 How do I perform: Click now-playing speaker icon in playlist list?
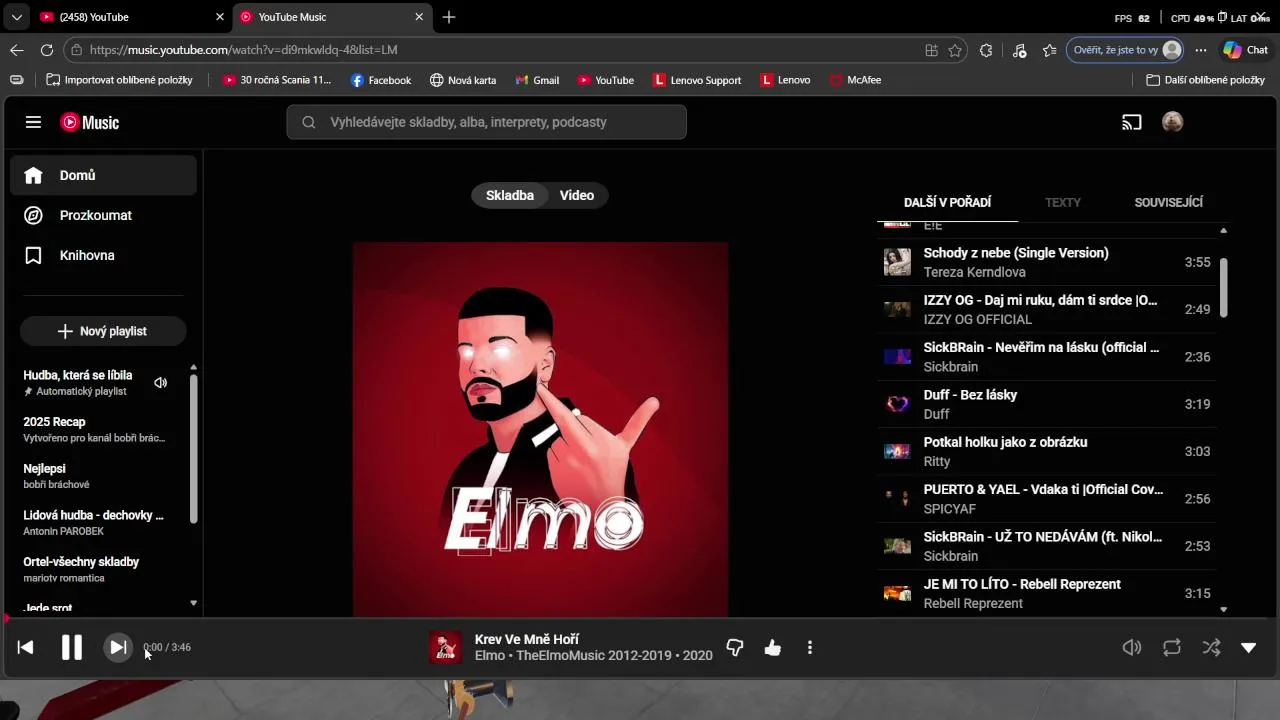tap(160, 382)
